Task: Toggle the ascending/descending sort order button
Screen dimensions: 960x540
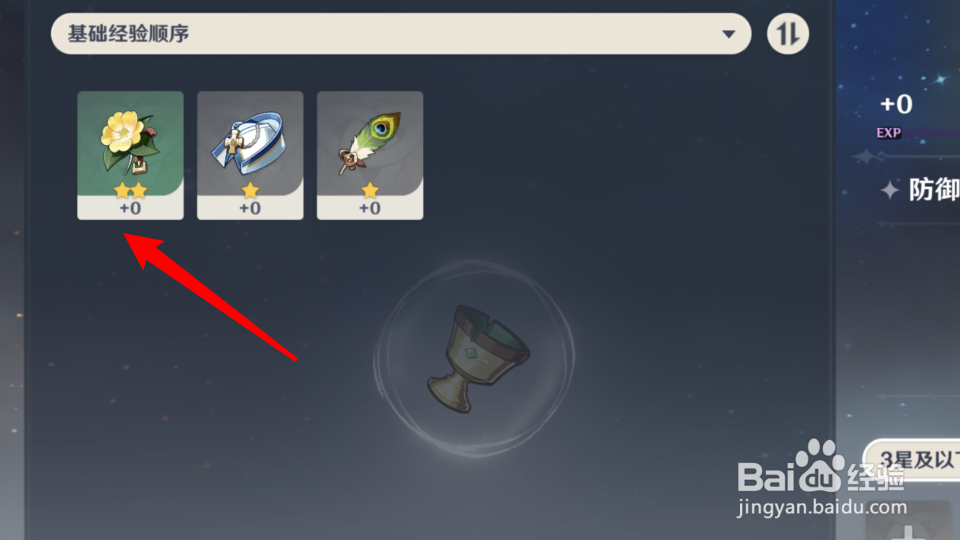Action: [x=788, y=34]
